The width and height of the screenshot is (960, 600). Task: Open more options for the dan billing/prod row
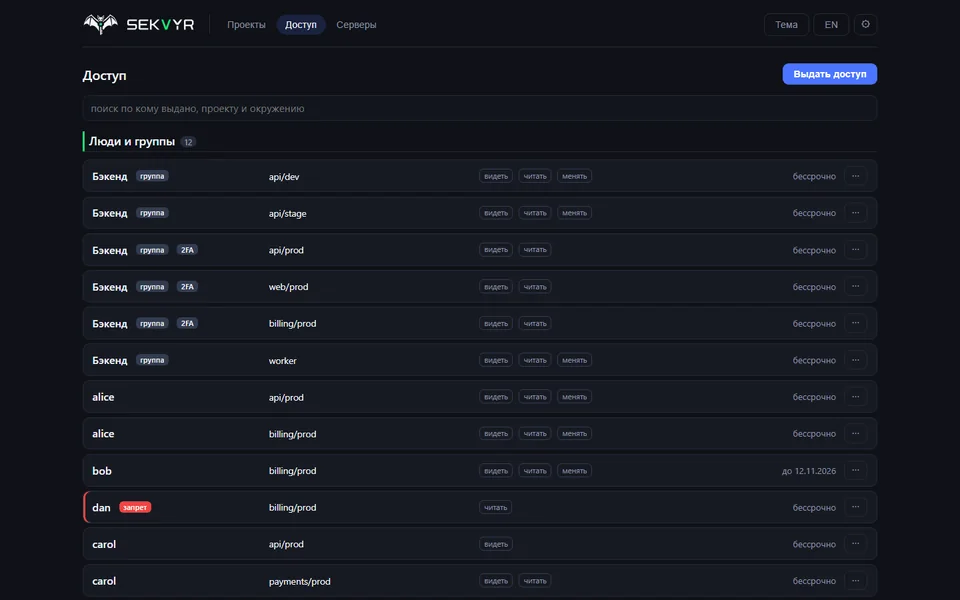point(855,507)
